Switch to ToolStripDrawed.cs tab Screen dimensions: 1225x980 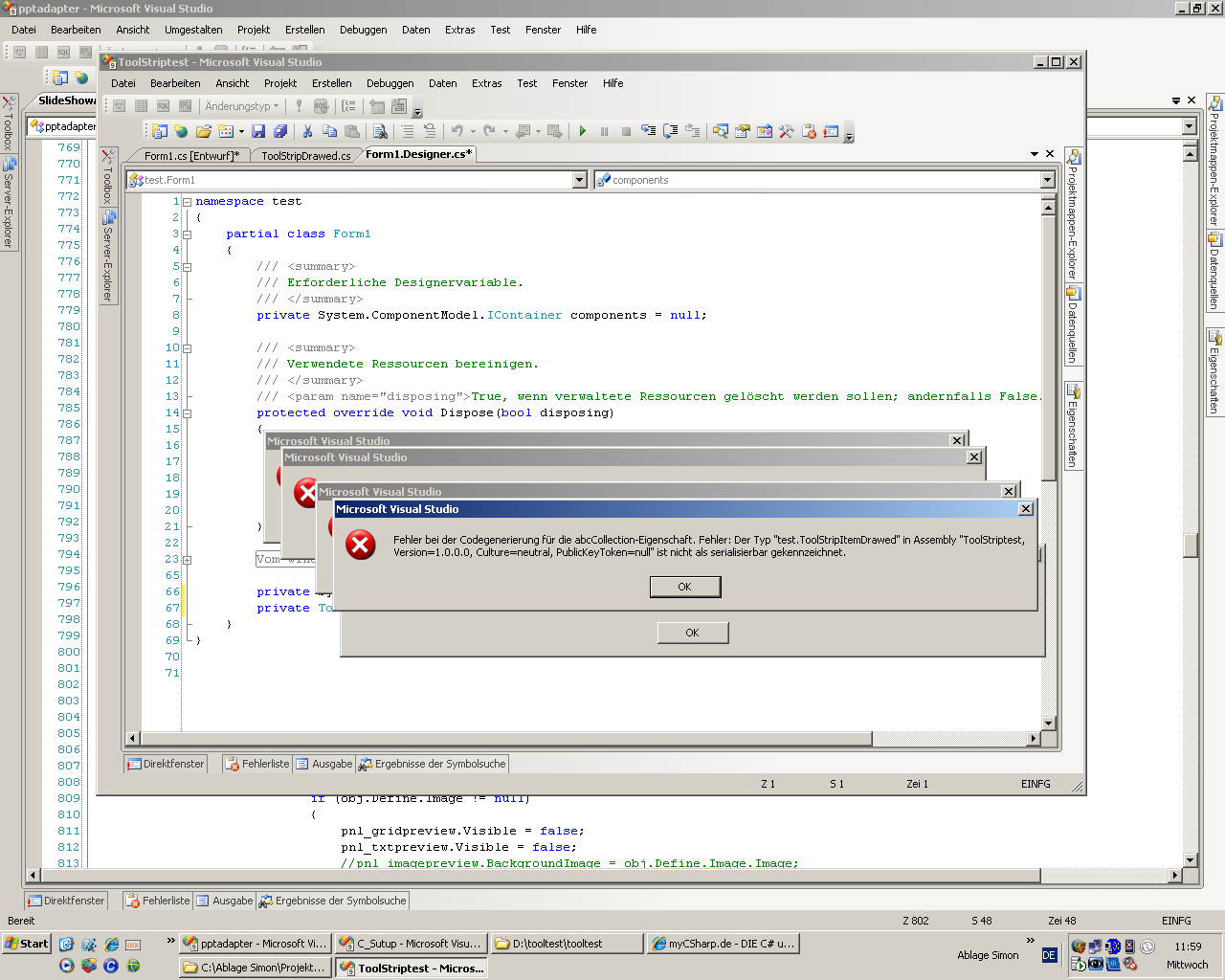(306, 155)
